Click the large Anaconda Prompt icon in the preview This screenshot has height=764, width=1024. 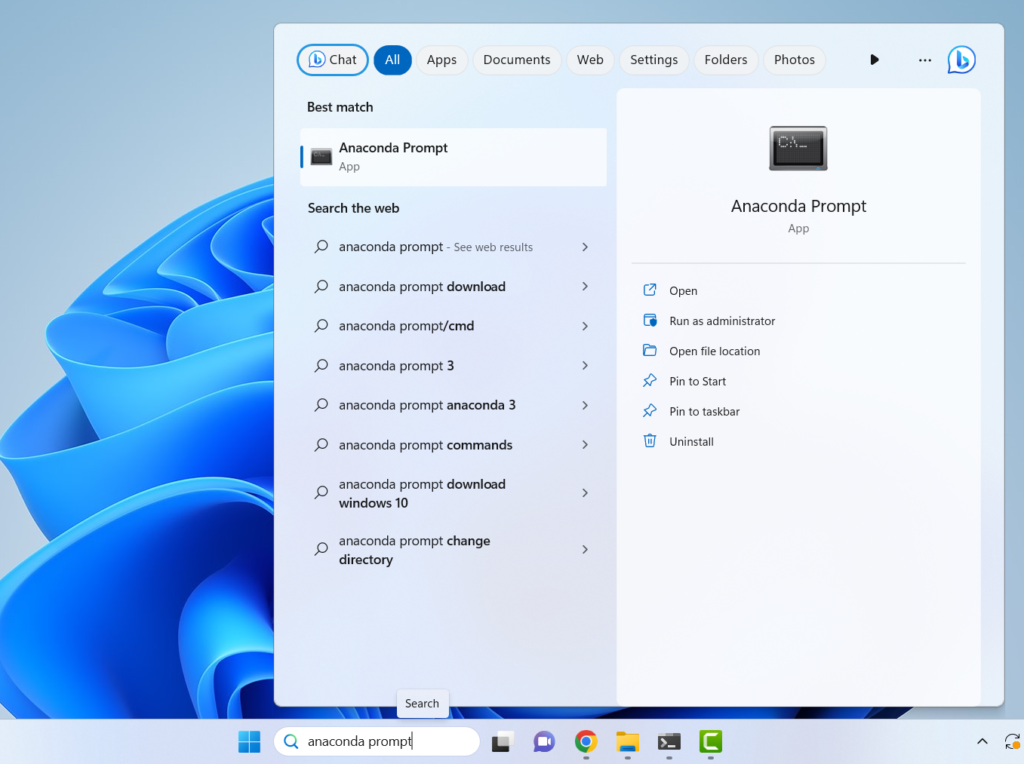pyautogui.click(x=798, y=148)
